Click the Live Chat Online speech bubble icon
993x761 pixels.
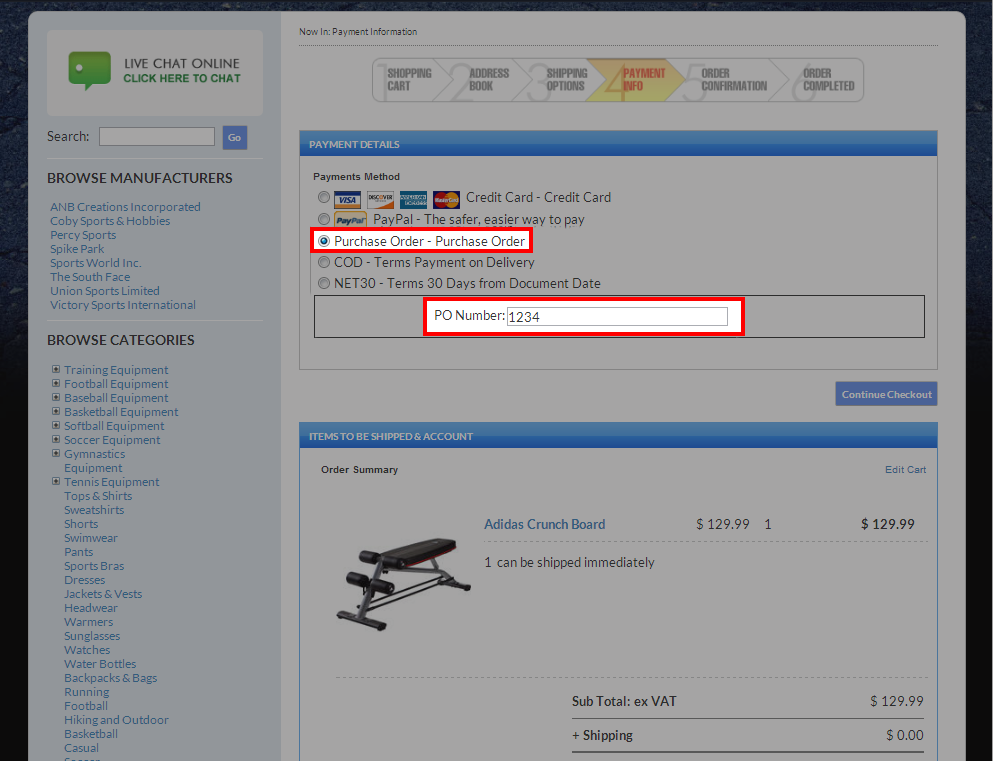tap(89, 70)
